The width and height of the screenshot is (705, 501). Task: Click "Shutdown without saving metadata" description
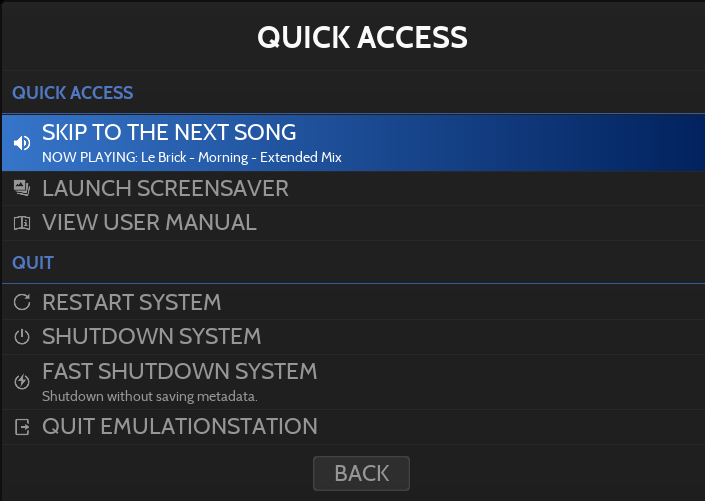coord(150,396)
